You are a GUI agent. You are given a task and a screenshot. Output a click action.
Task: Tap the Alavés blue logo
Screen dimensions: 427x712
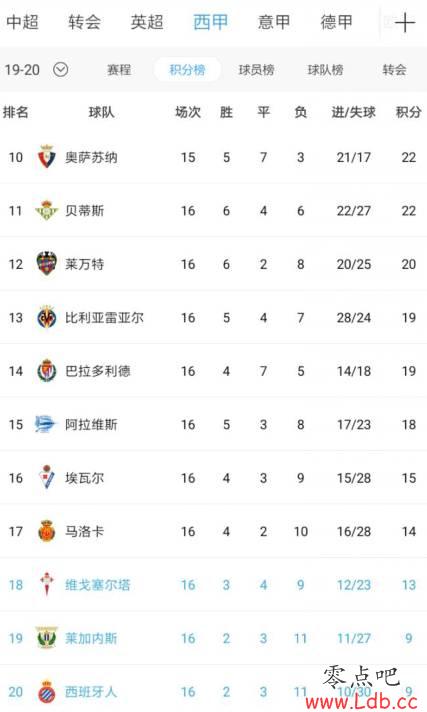tap(45, 424)
